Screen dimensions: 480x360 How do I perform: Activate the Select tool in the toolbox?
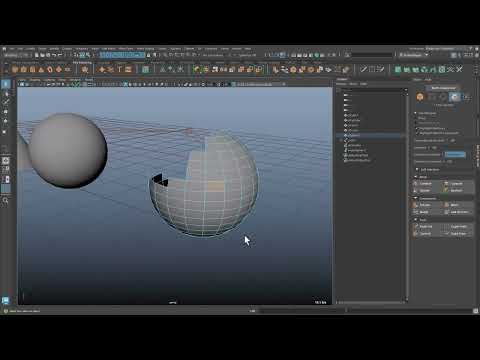point(6,84)
